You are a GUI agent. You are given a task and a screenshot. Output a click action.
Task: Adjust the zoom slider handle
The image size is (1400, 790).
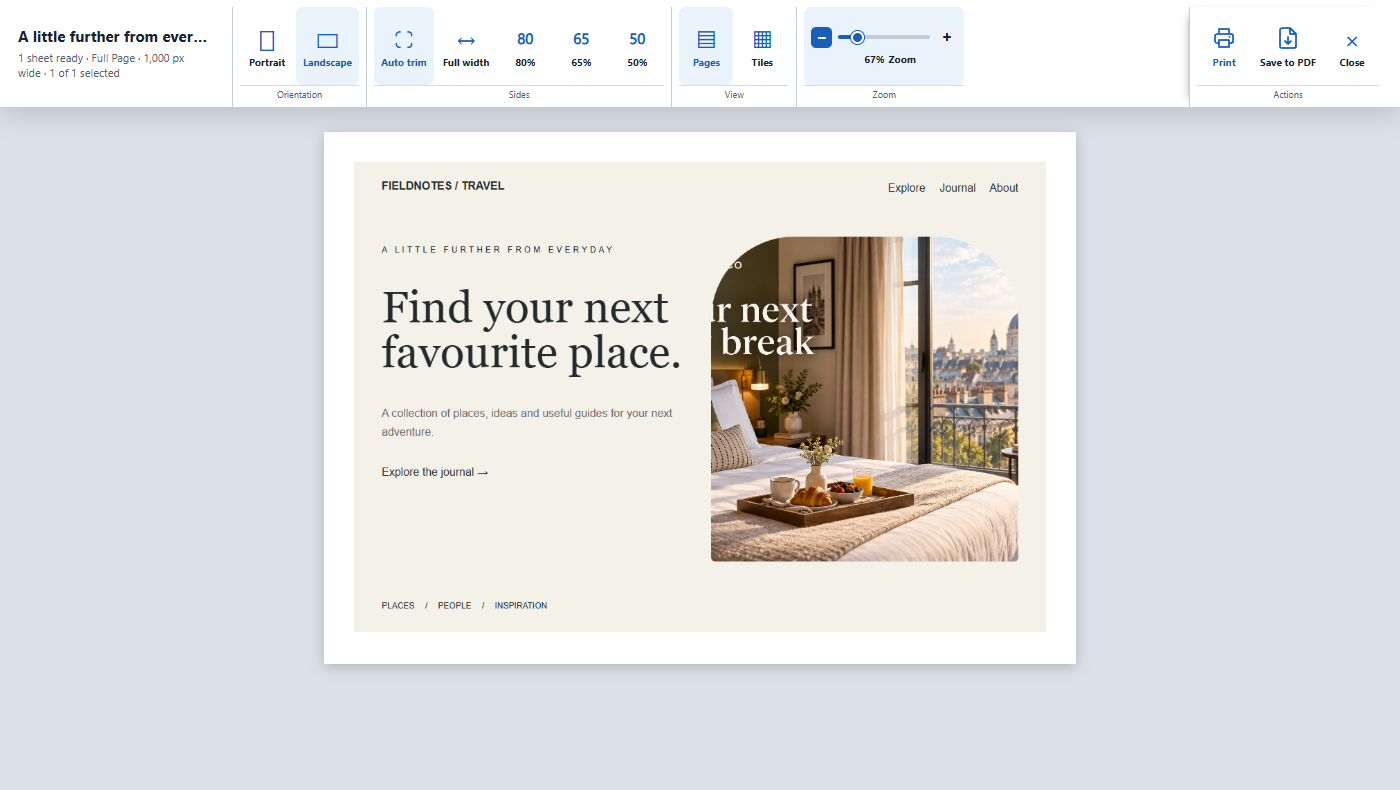coord(857,37)
